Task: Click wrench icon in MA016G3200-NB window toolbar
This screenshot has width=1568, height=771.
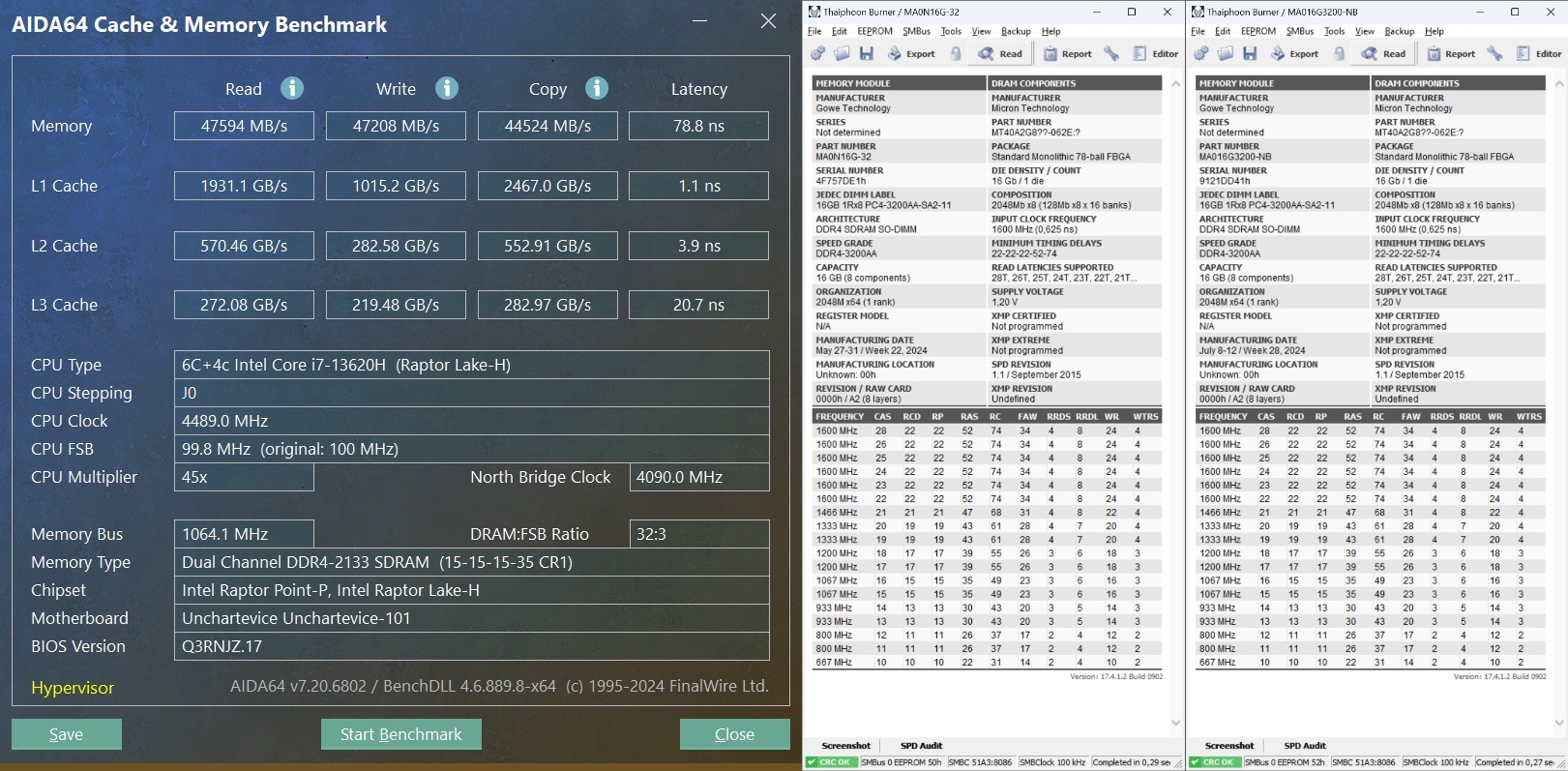Action: pyautogui.click(x=1495, y=54)
